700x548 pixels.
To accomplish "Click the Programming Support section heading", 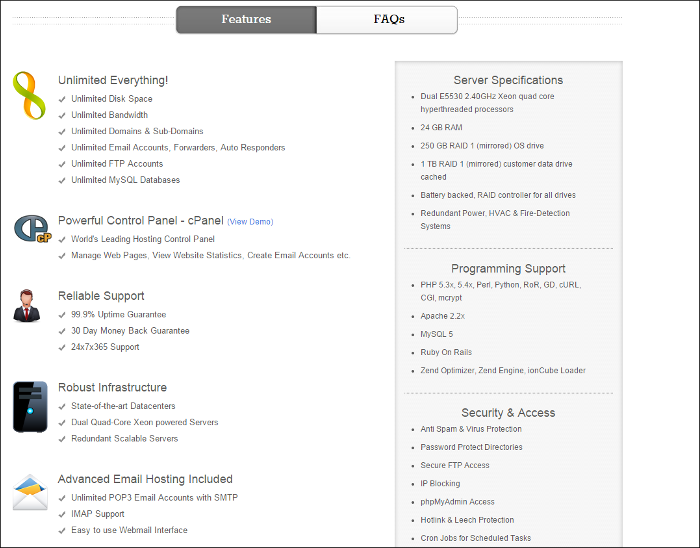I will point(508,268).
